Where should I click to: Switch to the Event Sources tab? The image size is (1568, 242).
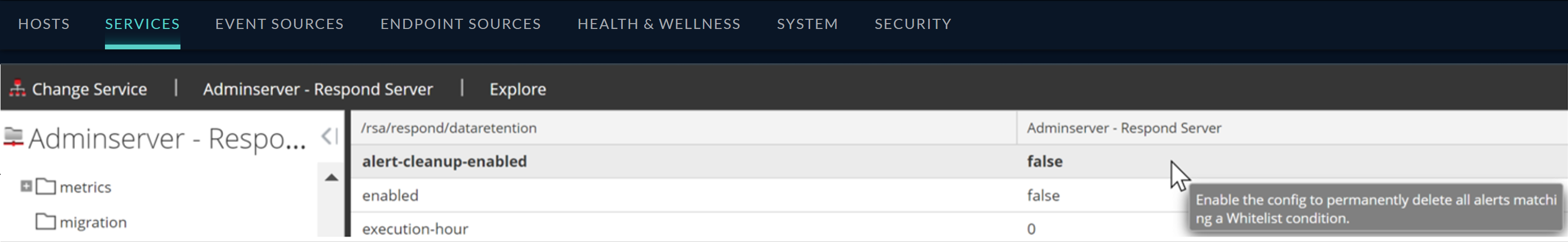(280, 24)
